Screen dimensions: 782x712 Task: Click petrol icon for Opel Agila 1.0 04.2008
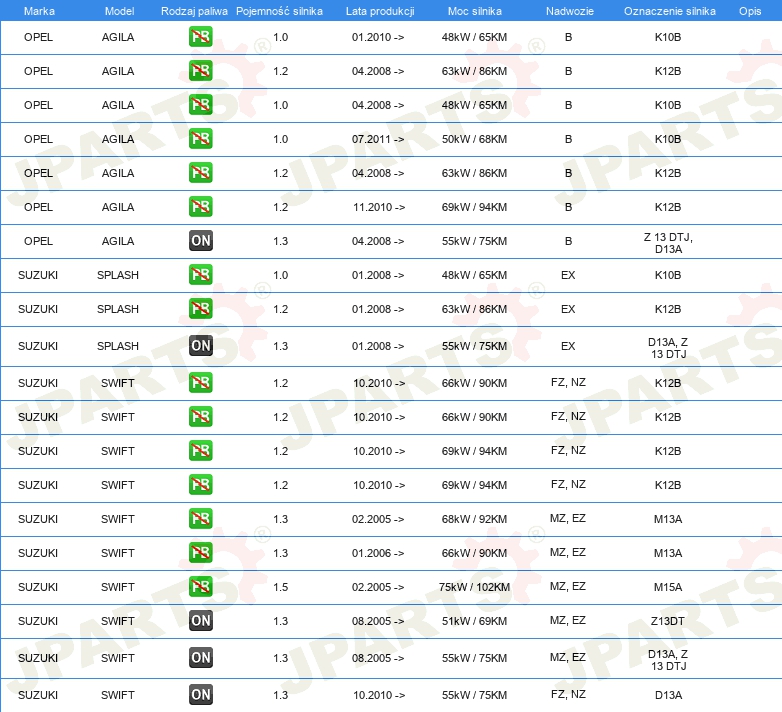tap(200, 105)
